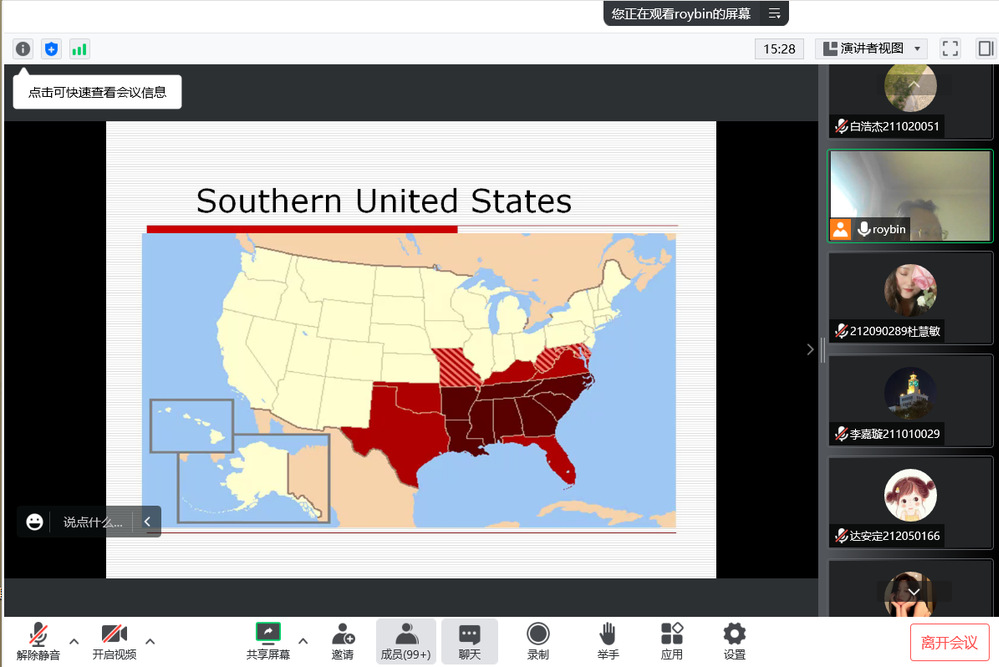Select roybin's video thumbnail

point(910,196)
